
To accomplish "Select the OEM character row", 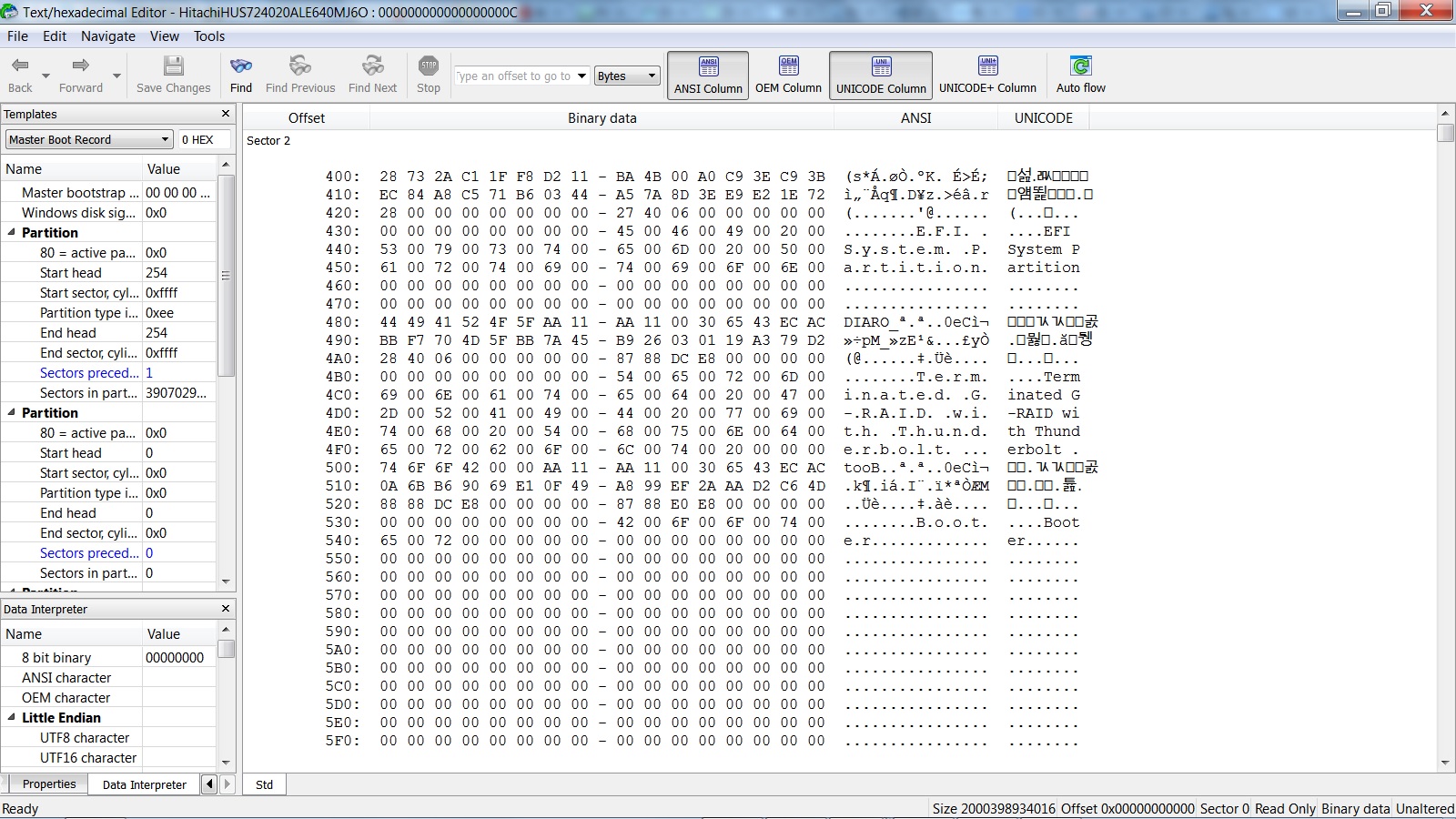I will (x=108, y=697).
